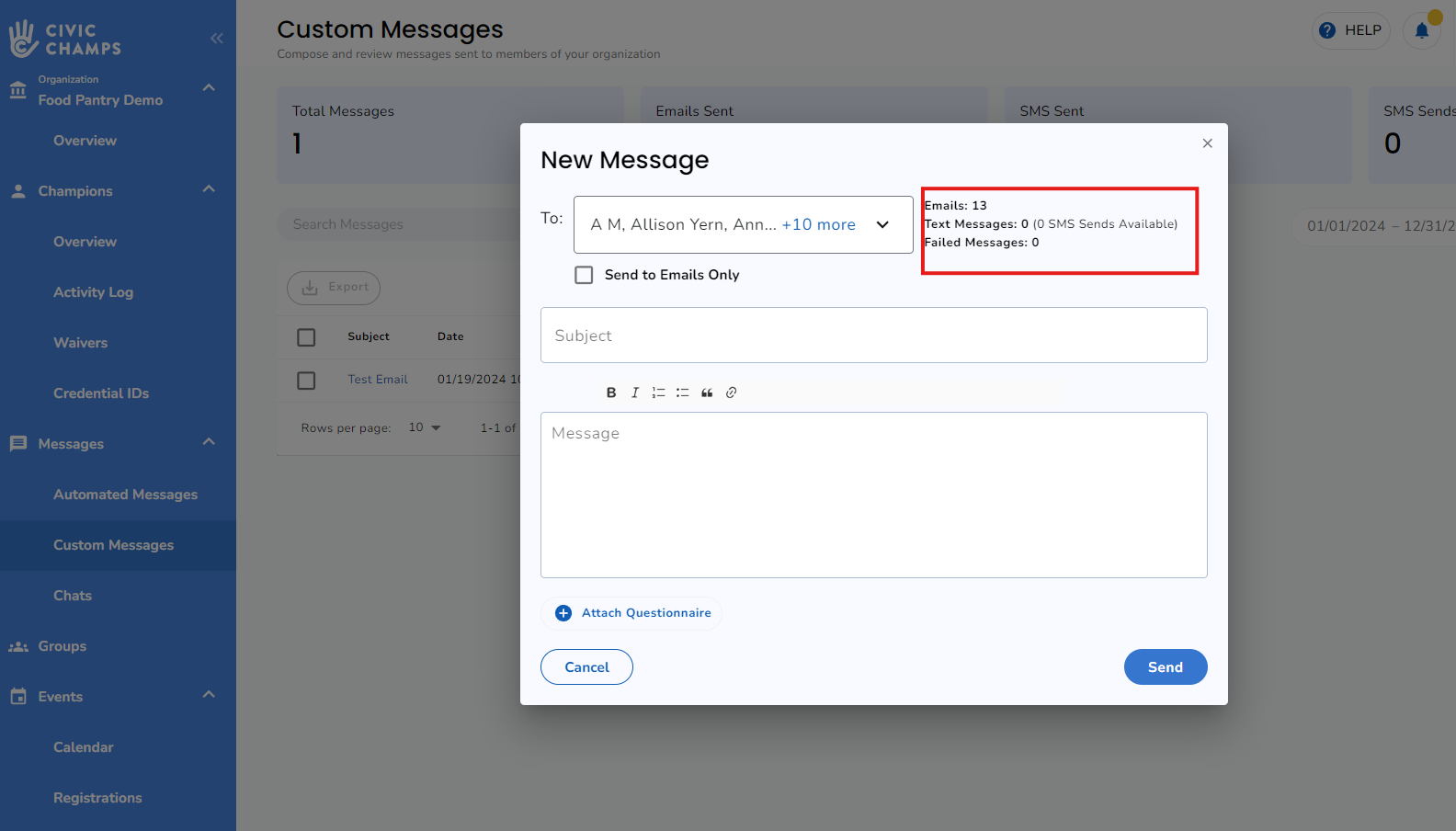Open the rows per page dropdown

[425, 427]
